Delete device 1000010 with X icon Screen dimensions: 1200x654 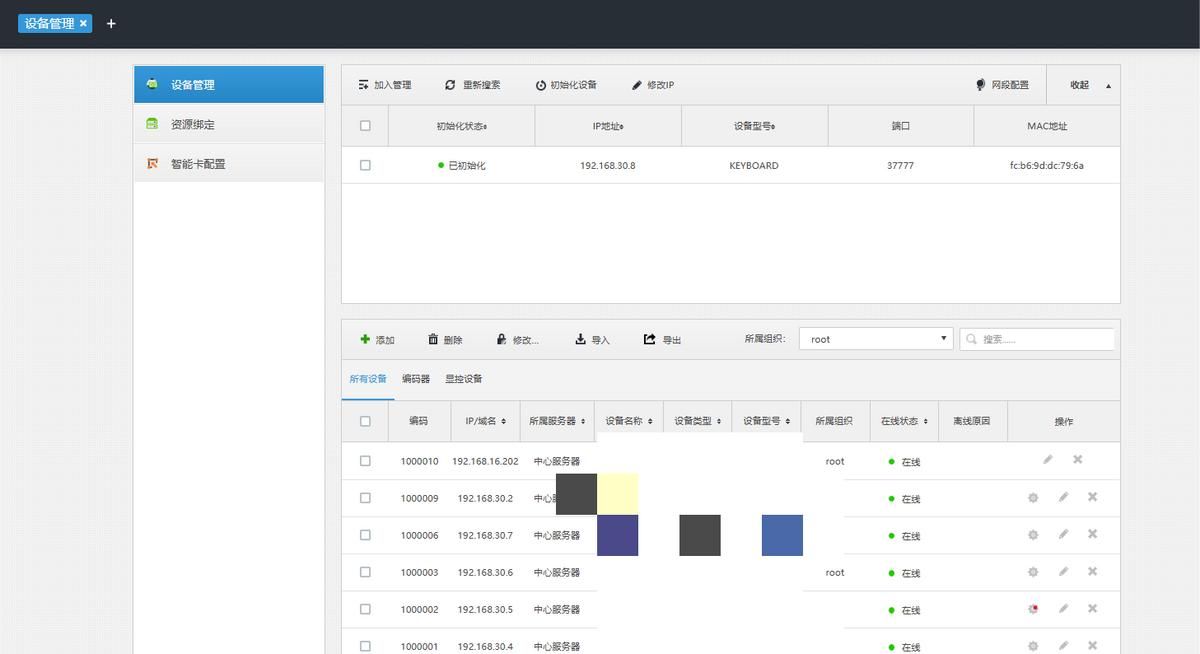pyautogui.click(x=1078, y=459)
